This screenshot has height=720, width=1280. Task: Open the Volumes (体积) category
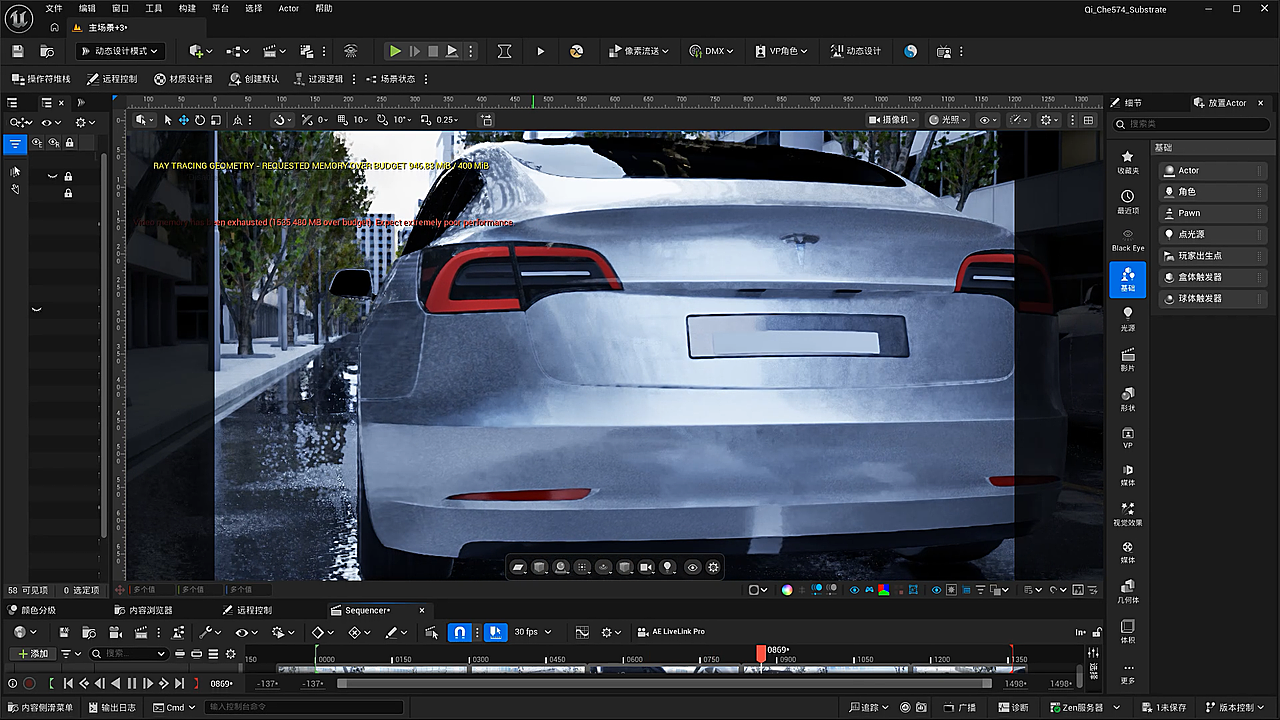[x=1128, y=630]
